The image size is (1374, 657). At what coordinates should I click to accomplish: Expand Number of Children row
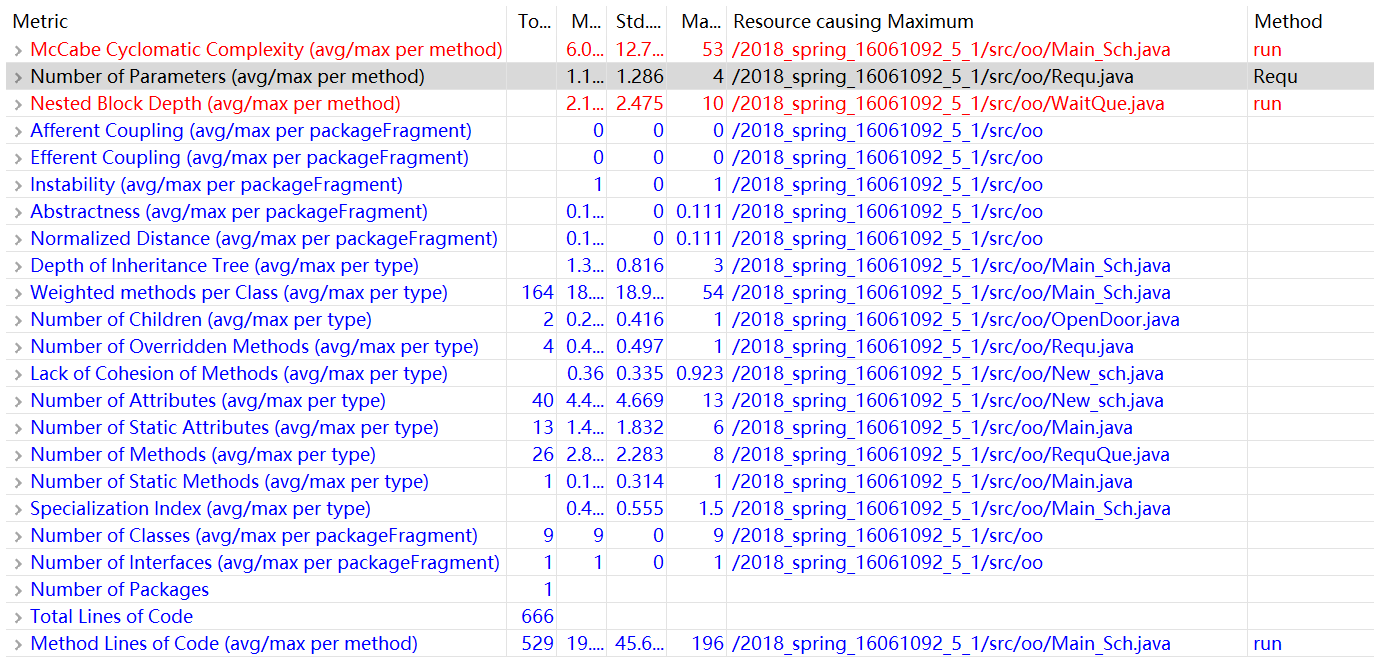point(17,320)
